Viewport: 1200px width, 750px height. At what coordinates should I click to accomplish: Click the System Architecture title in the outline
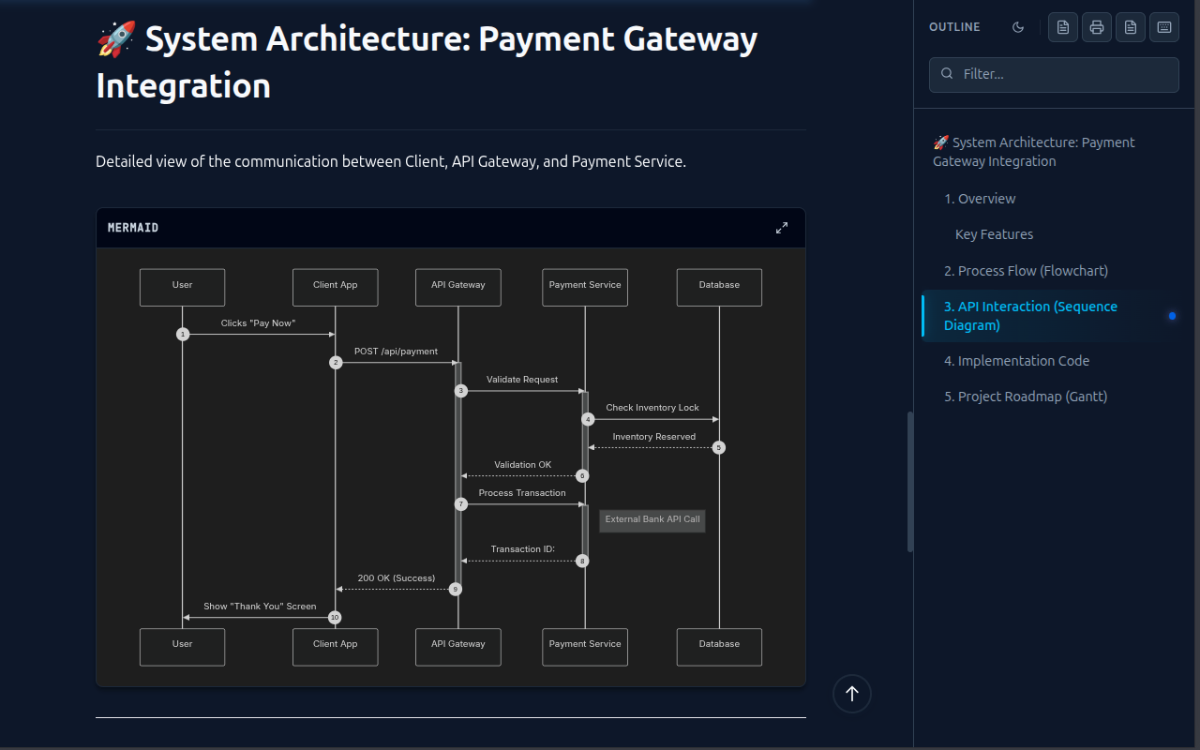1033,152
